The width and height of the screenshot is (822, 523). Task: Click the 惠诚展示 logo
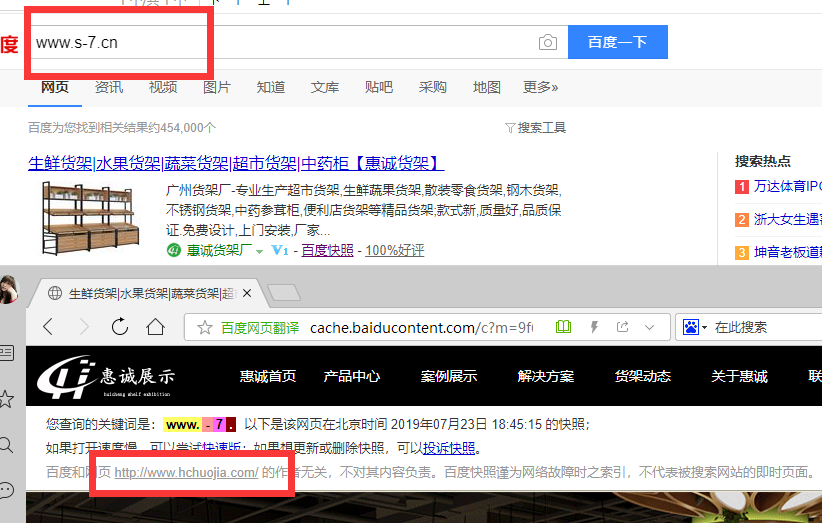(106, 377)
